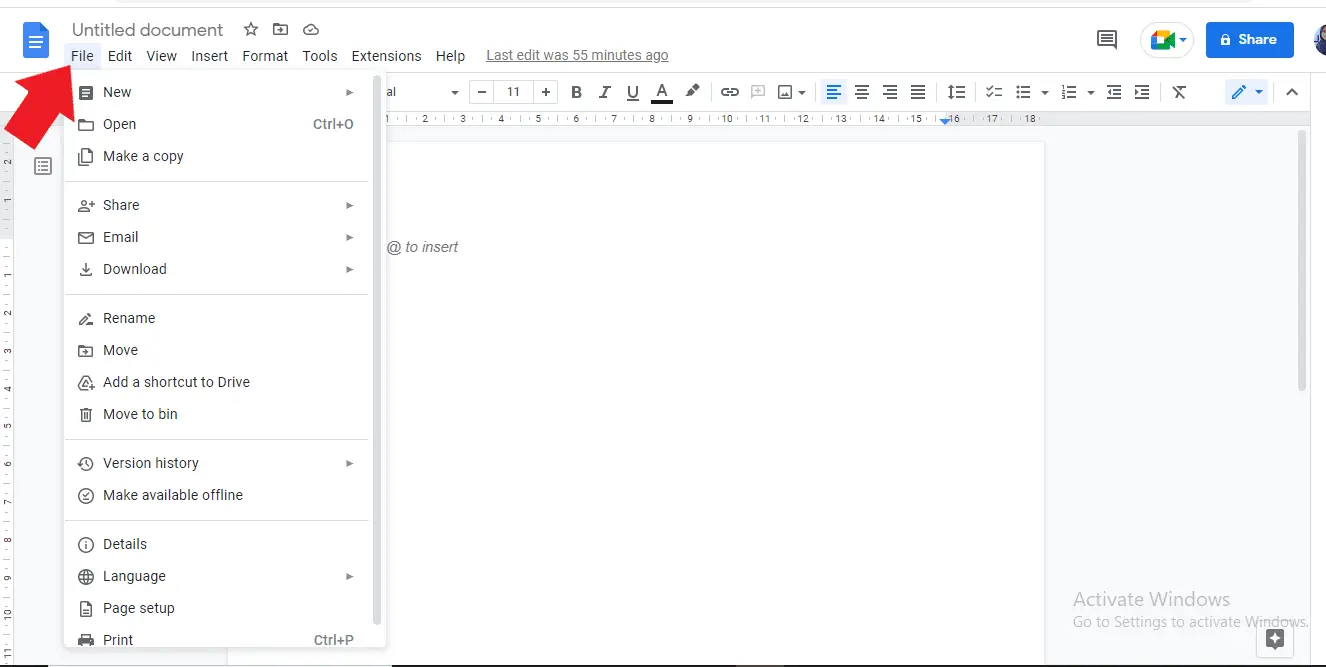1326x667 pixels.
Task: Toggle bold formatting
Action: 576,91
